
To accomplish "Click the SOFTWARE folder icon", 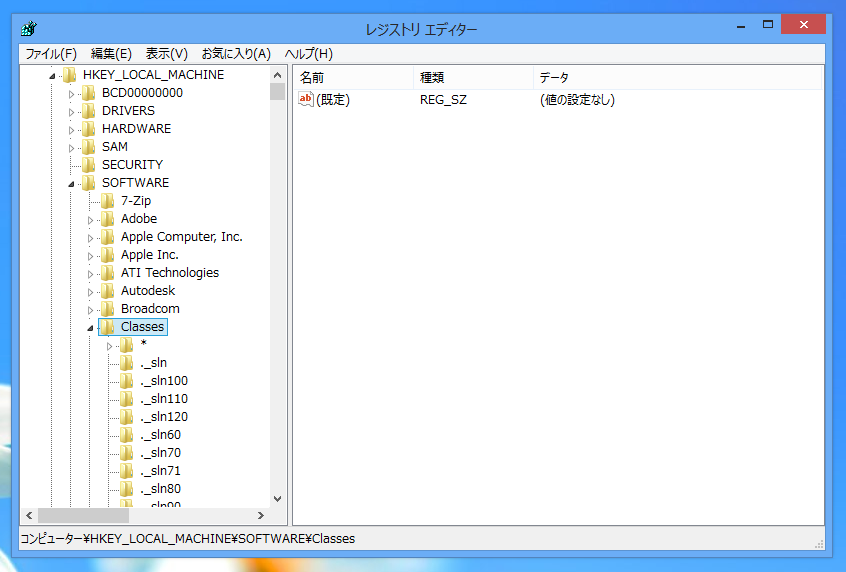I will coord(88,183).
